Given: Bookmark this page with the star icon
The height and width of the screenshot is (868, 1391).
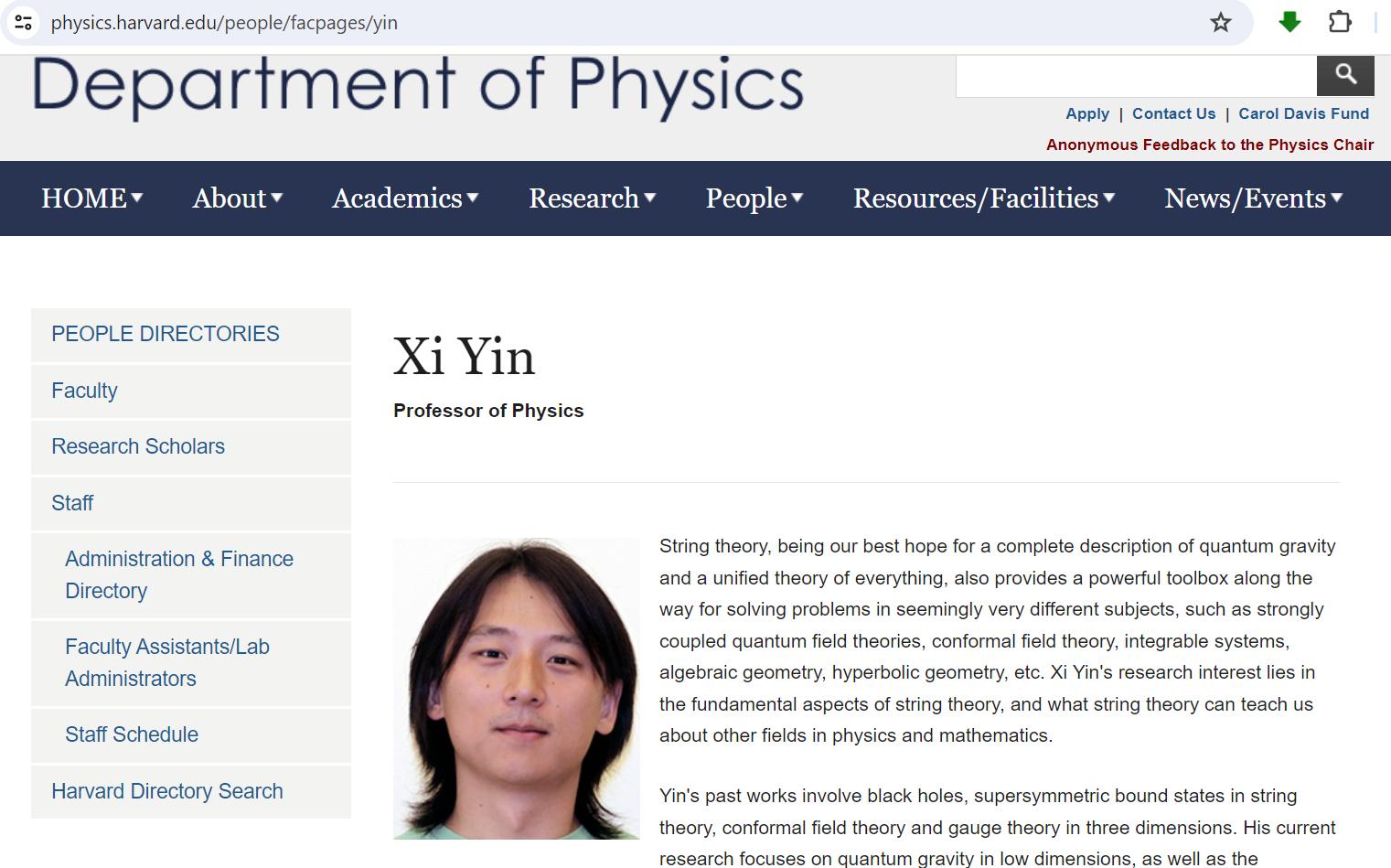Looking at the screenshot, I should (x=1220, y=23).
